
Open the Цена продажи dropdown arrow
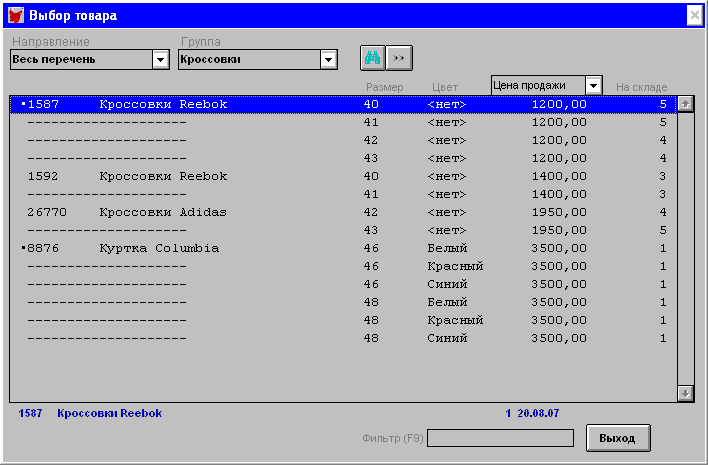593,85
